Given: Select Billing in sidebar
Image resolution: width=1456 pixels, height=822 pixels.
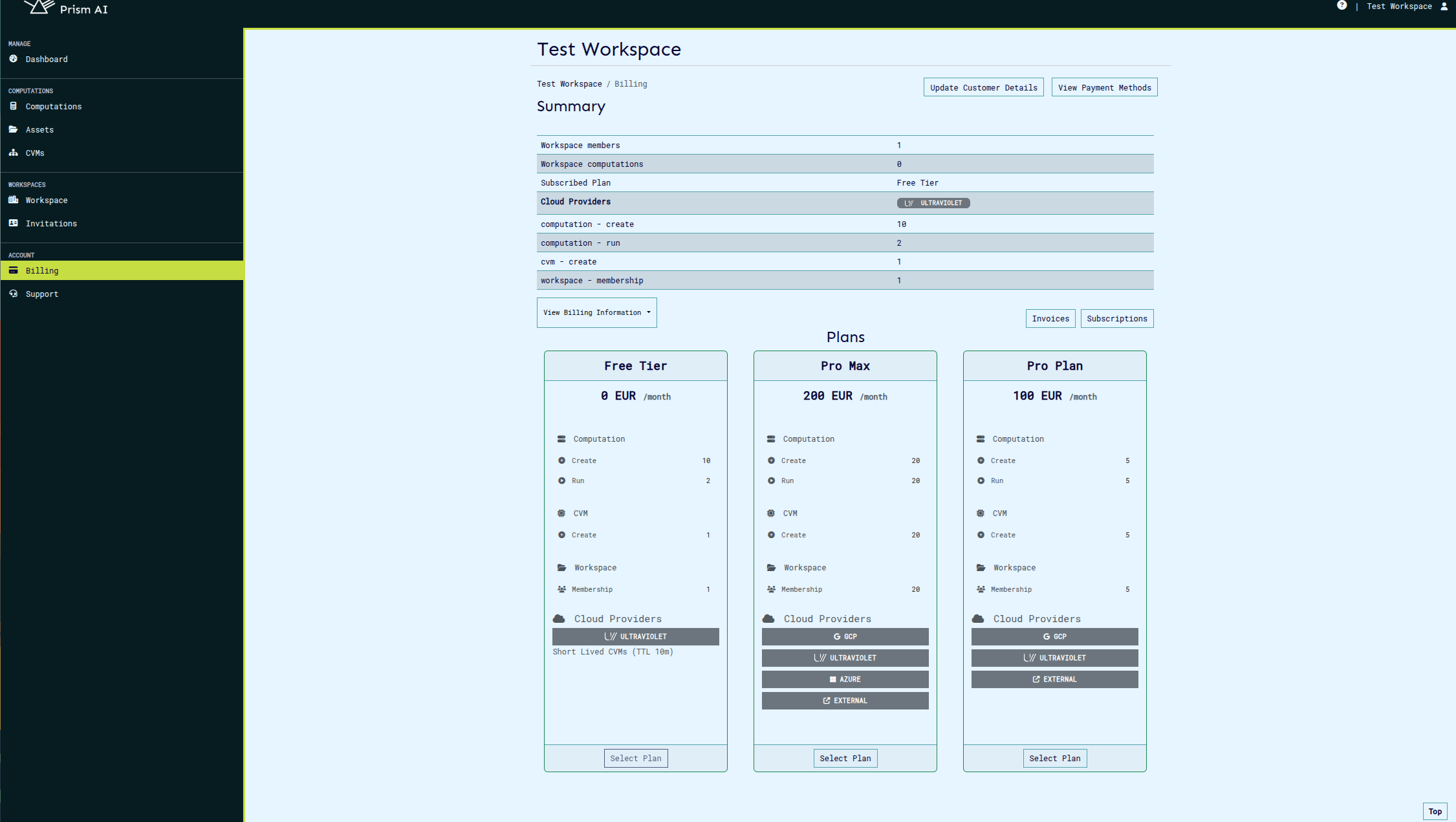Looking at the screenshot, I should click(122, 270).
